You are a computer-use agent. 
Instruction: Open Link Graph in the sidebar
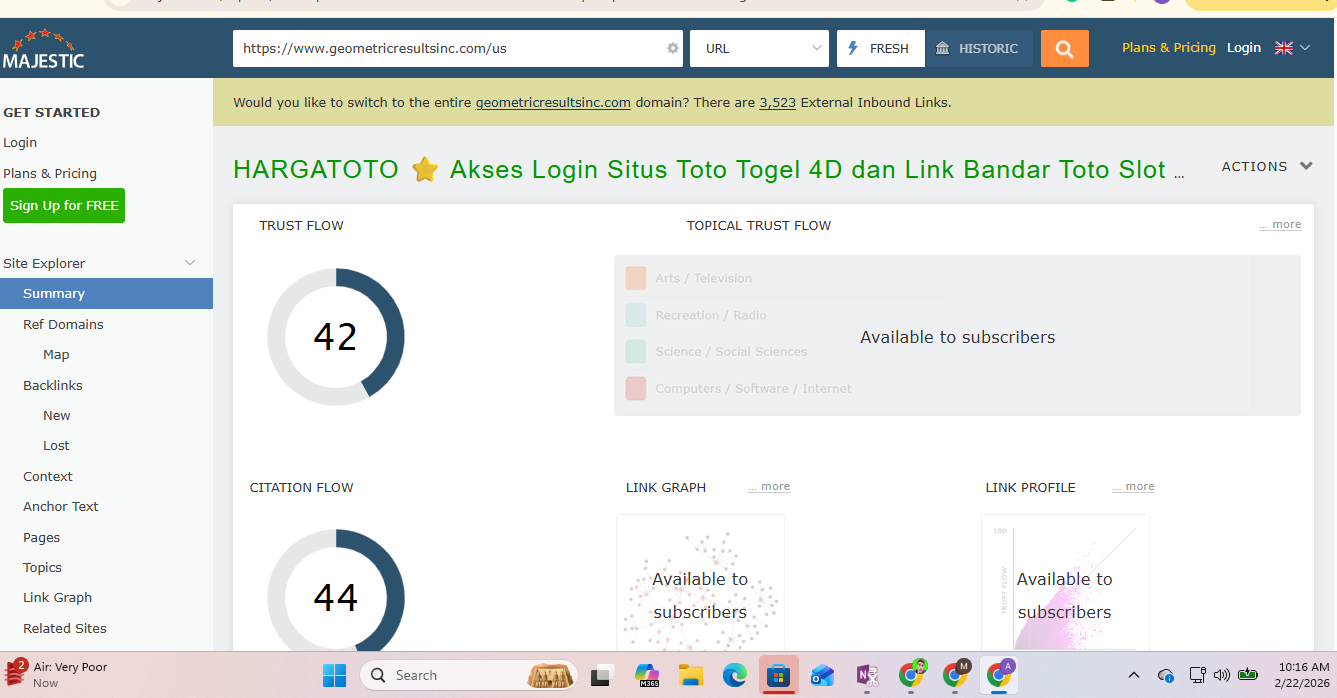pos(58,597)
